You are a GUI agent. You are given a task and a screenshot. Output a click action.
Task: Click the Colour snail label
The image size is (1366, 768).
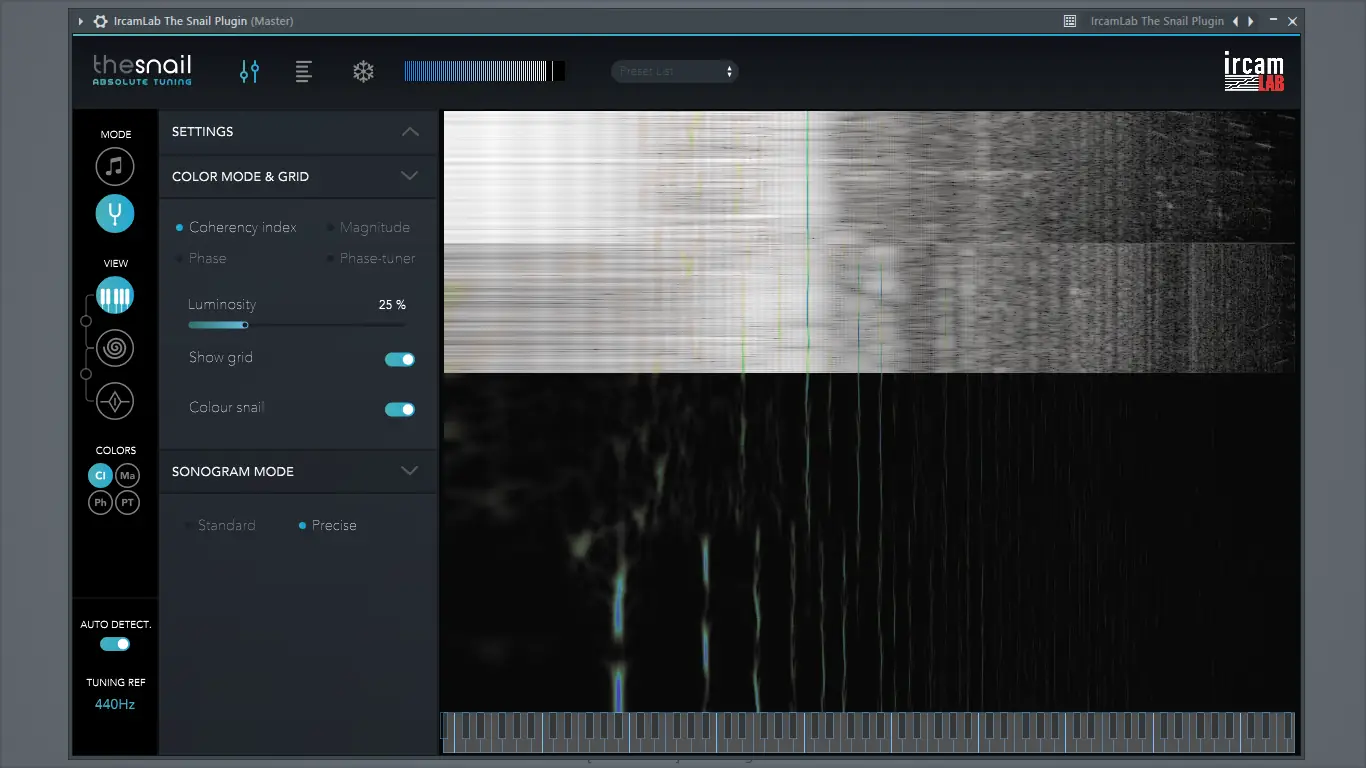[227, 408]
